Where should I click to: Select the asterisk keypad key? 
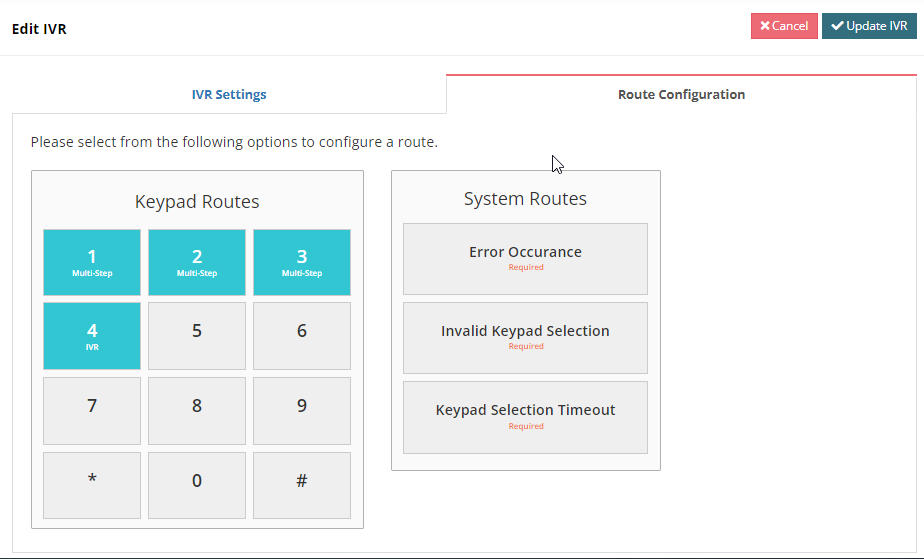[92, 485]
